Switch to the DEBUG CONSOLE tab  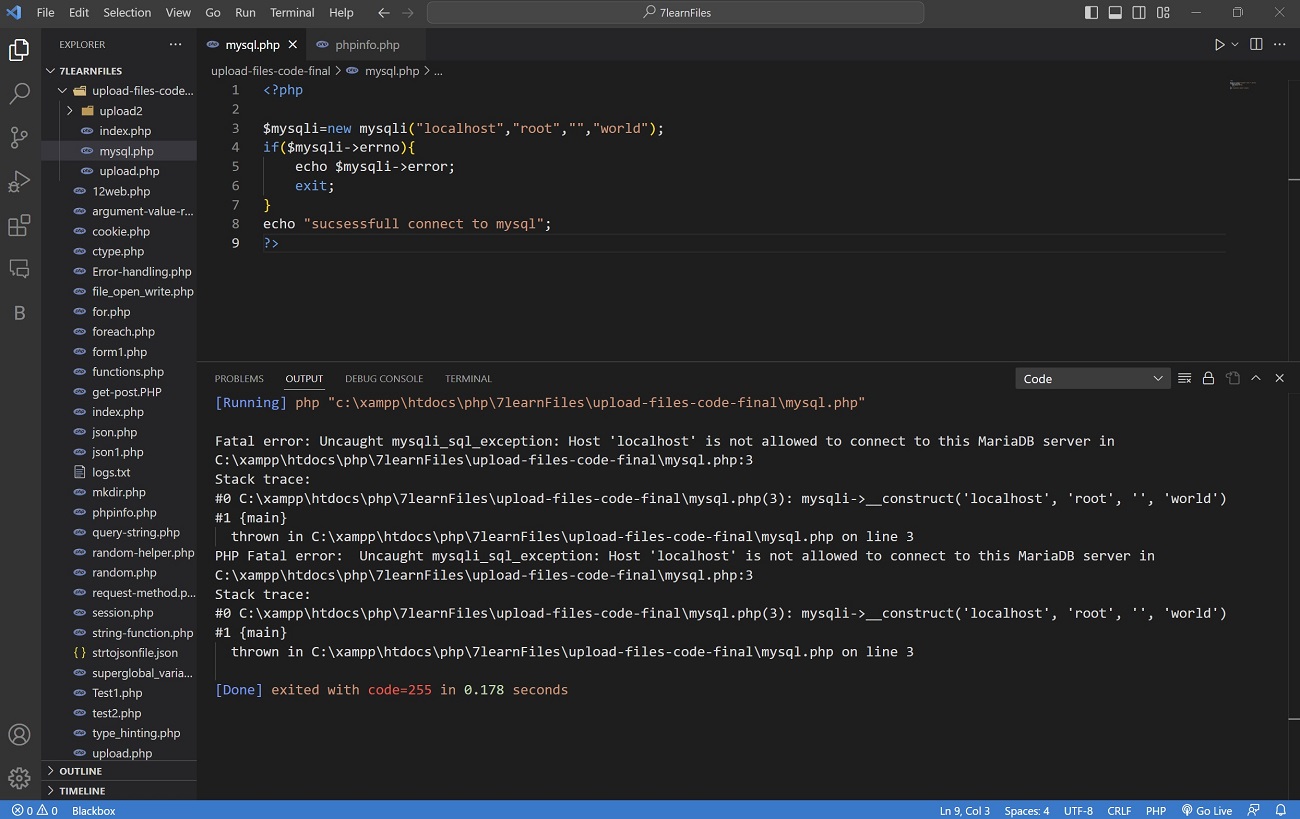tap(384, 379)
